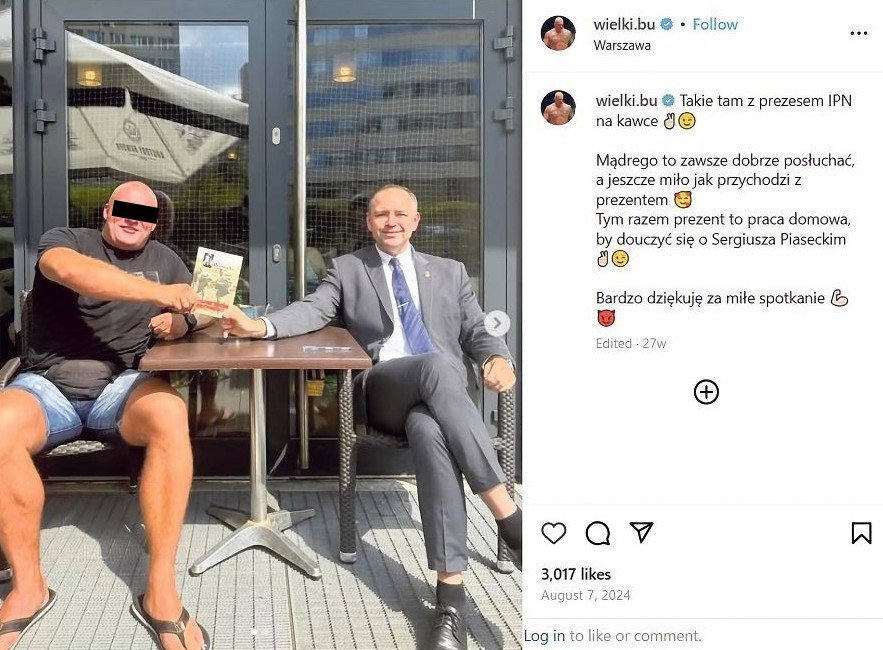
Task: Go to the next photo with the carousel arrow
Action: [x=497, y=323]
